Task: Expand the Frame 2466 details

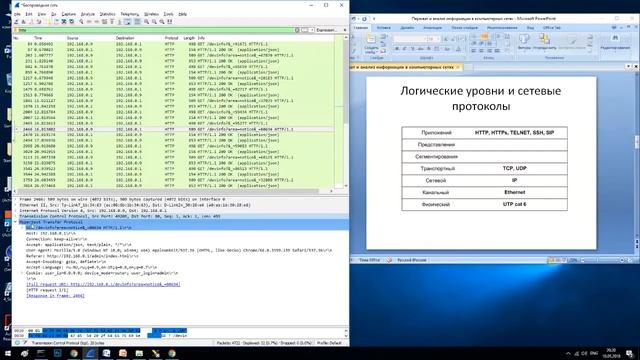Action: point(16,199)
